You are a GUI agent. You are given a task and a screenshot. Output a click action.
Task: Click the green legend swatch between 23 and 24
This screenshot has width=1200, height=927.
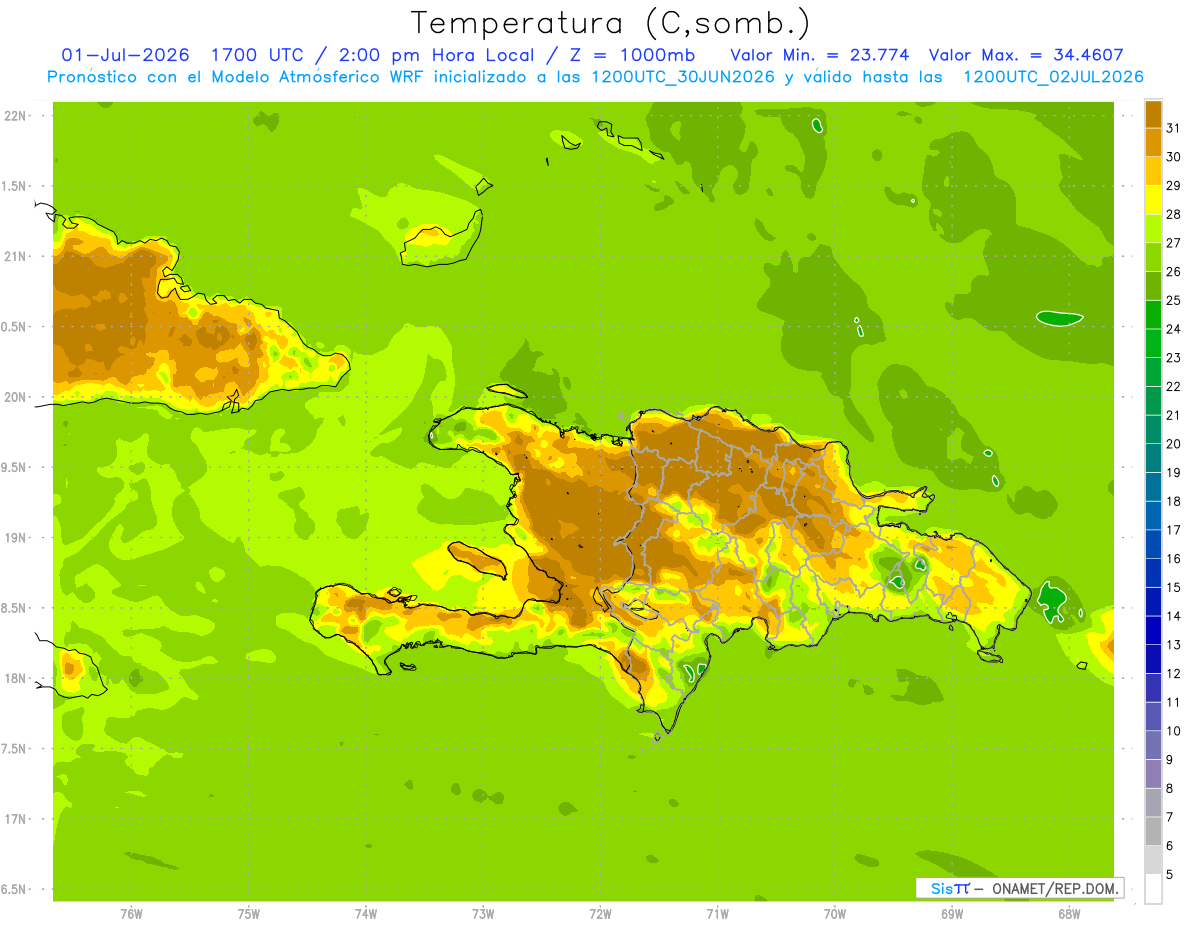point(1153,344)
